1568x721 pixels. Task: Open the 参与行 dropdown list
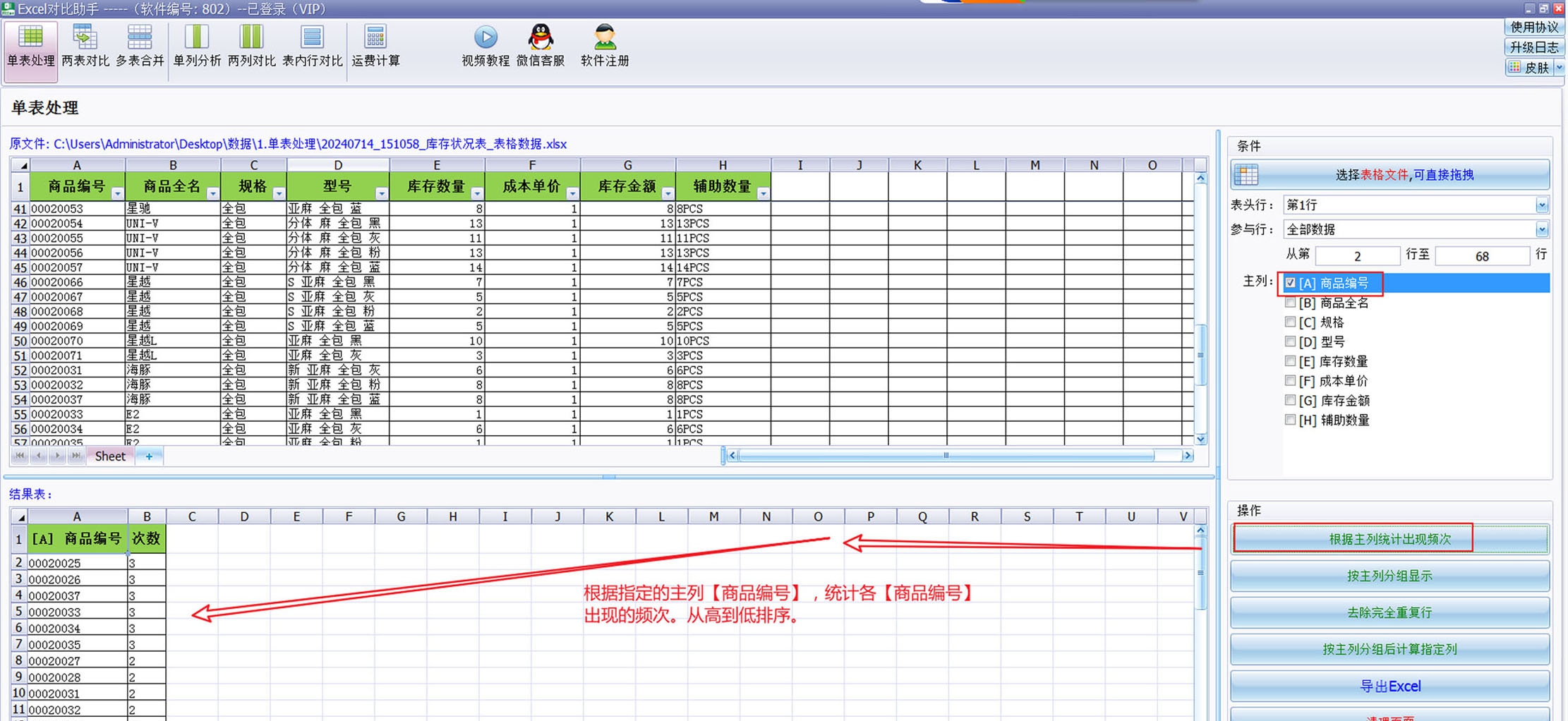coord(1541,229)
